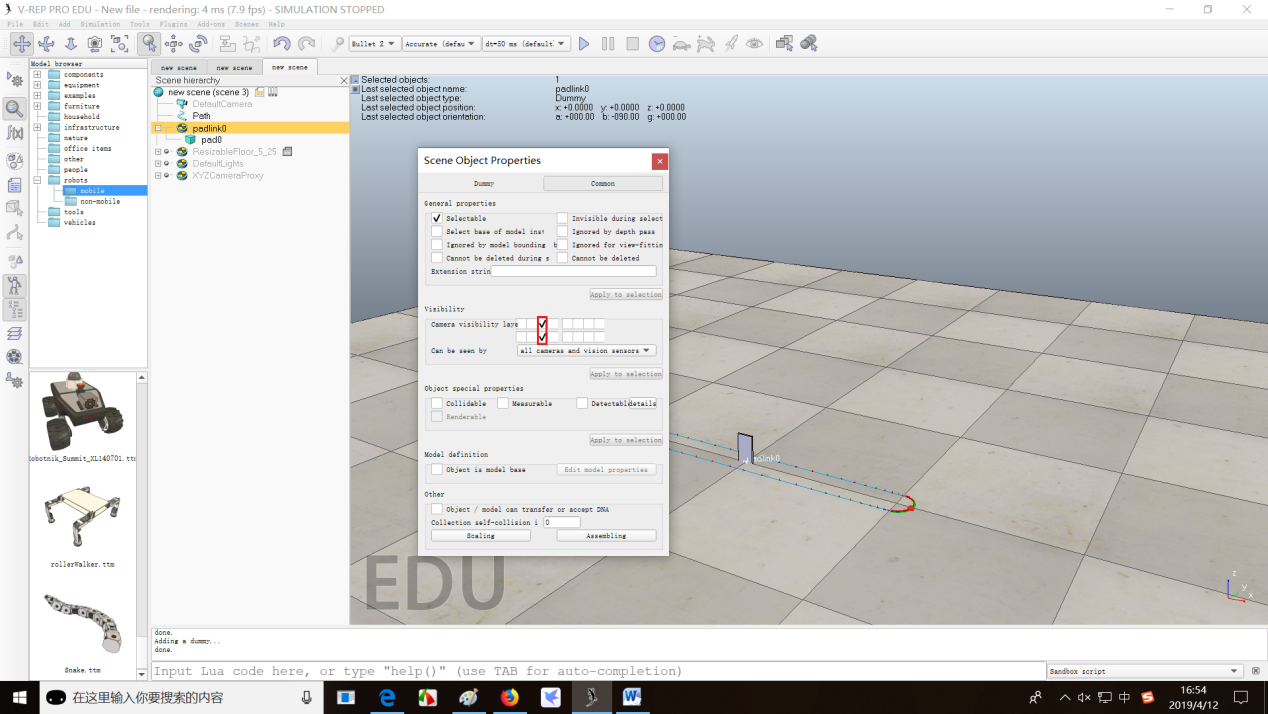Enable the Collidable checkbox
This screenshot has width=1268, height=714.
pyautogui.click(x=437, y=403)
